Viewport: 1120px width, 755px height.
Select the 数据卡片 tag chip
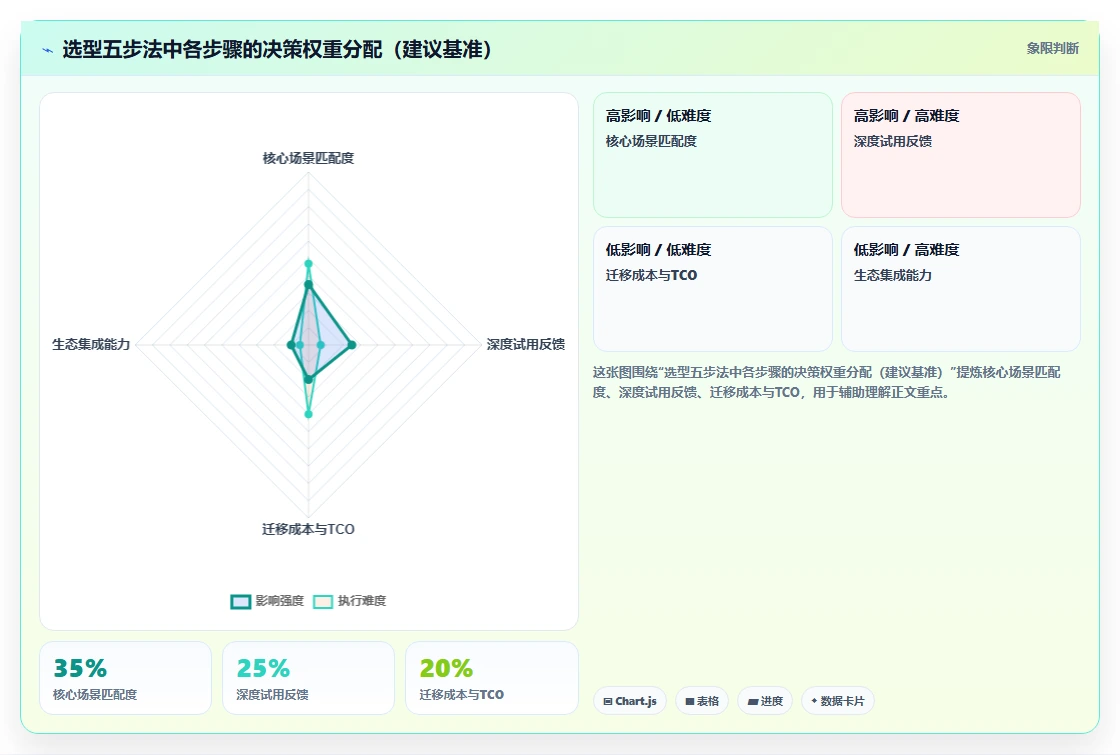pos(837,701)
